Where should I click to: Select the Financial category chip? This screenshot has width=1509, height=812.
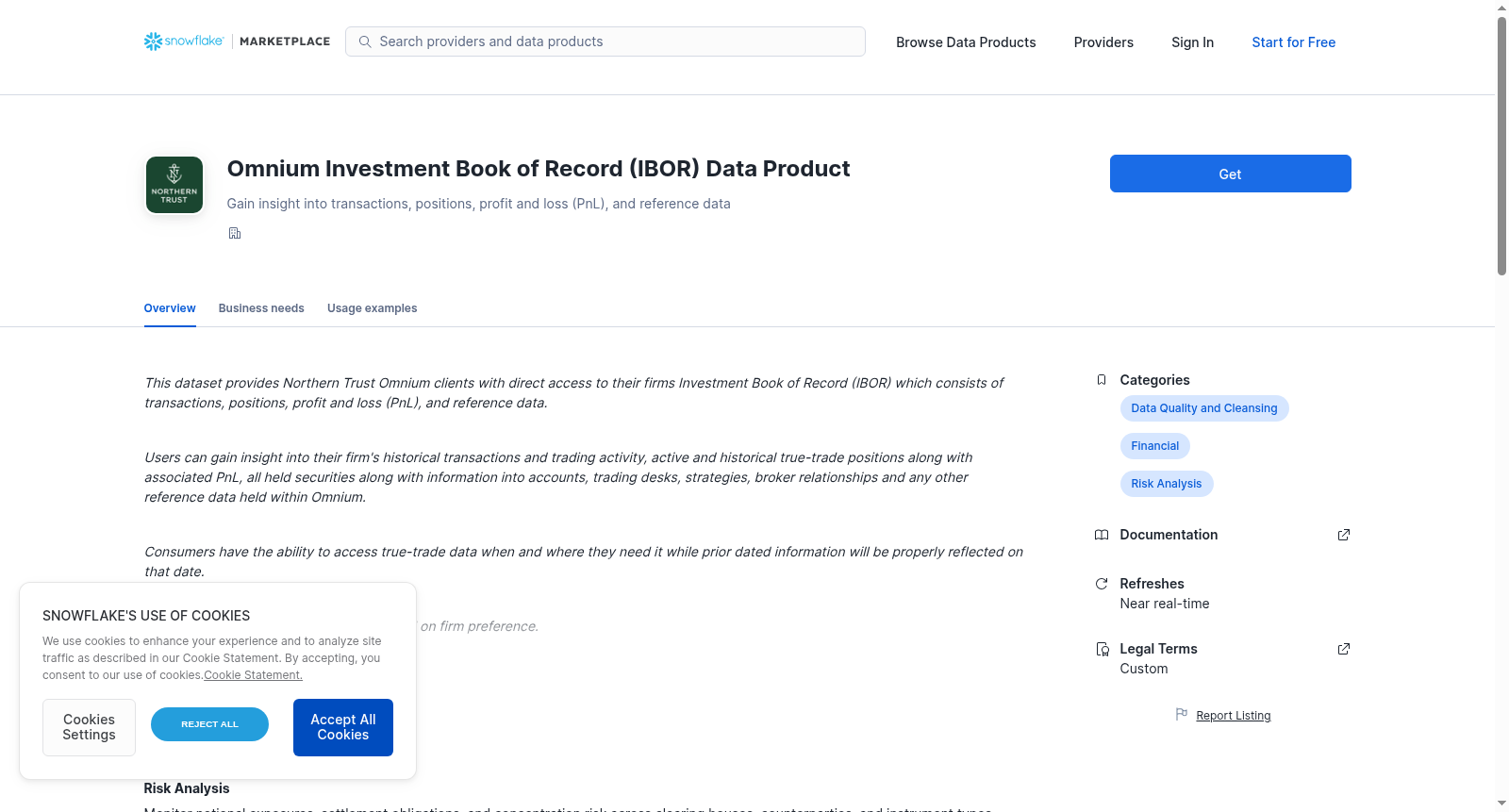coord(1155,446)
